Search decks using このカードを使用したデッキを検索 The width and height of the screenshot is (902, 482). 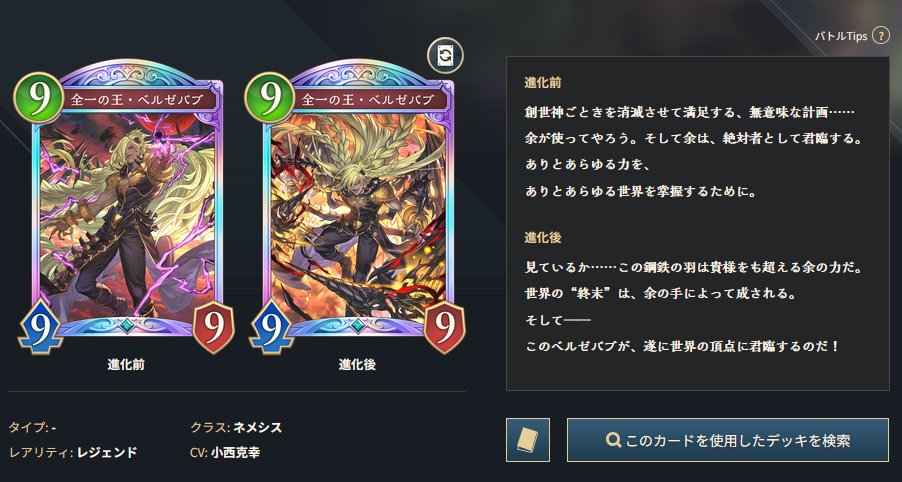coord(728,440)
